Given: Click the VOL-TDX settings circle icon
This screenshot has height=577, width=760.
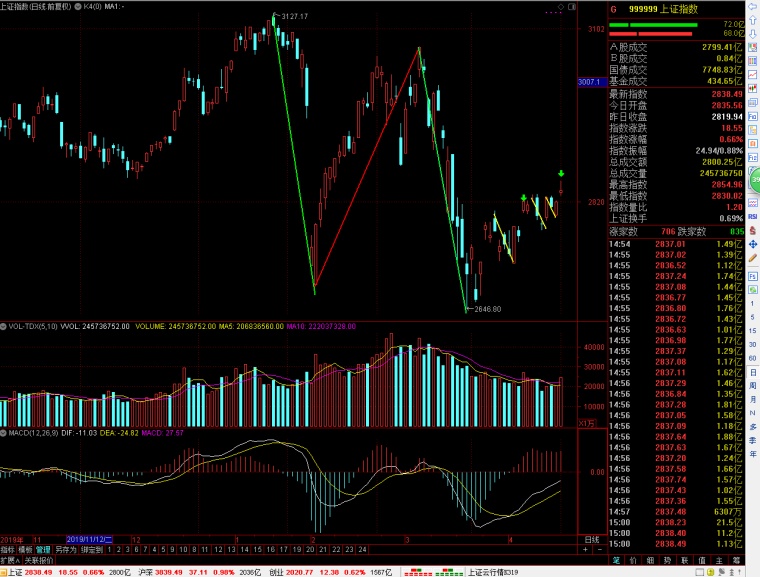Looking at the screenshot, I should click(3, 326).
